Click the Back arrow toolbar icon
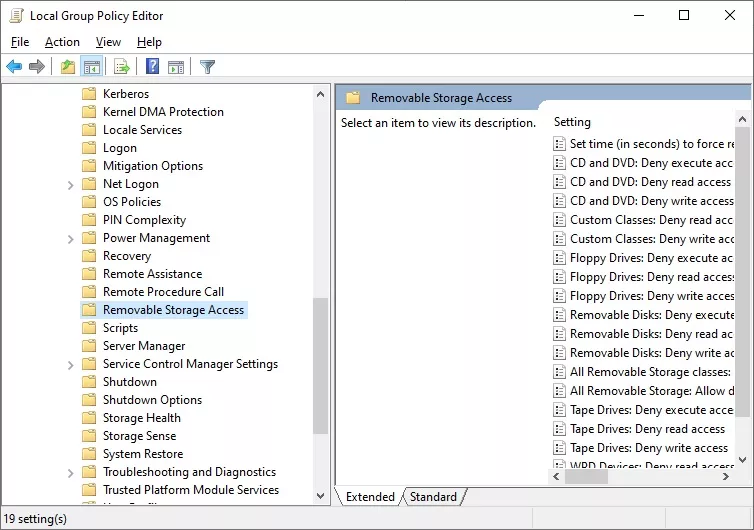754x530 pixels. 14,66
